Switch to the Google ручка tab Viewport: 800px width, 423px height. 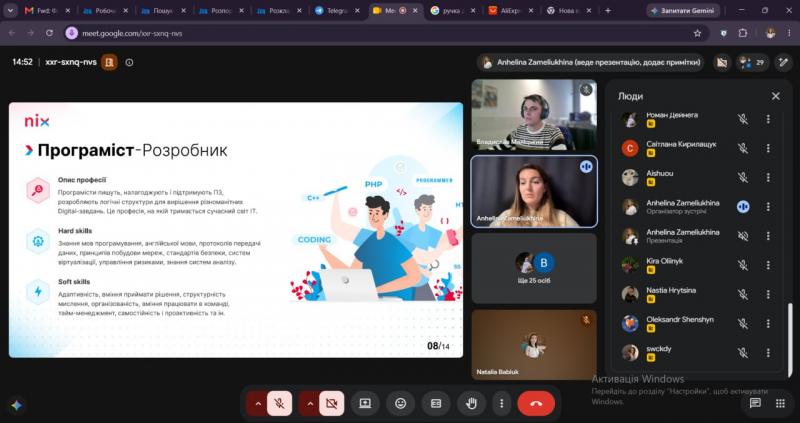click(453, 10)
